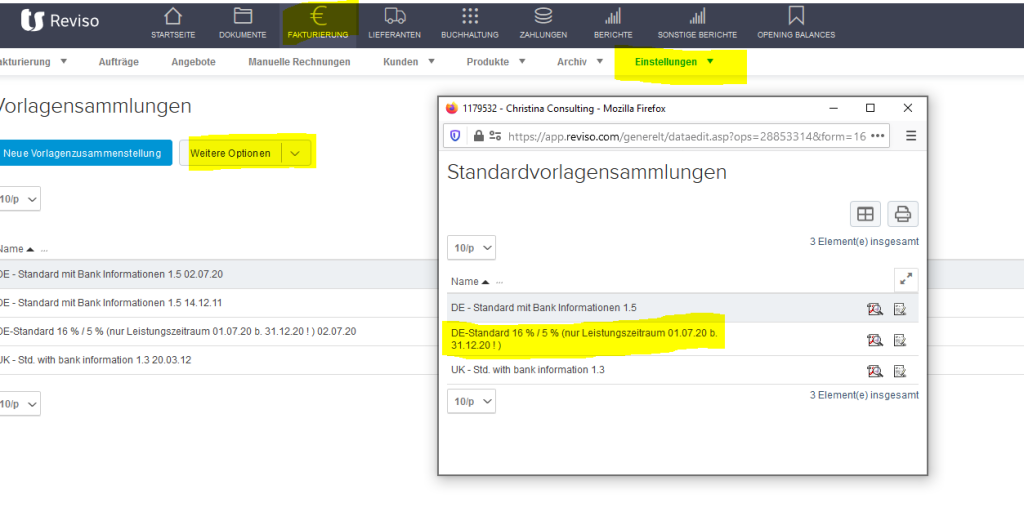
Task: Open the Startseite home icon
Action: point(173,16)
